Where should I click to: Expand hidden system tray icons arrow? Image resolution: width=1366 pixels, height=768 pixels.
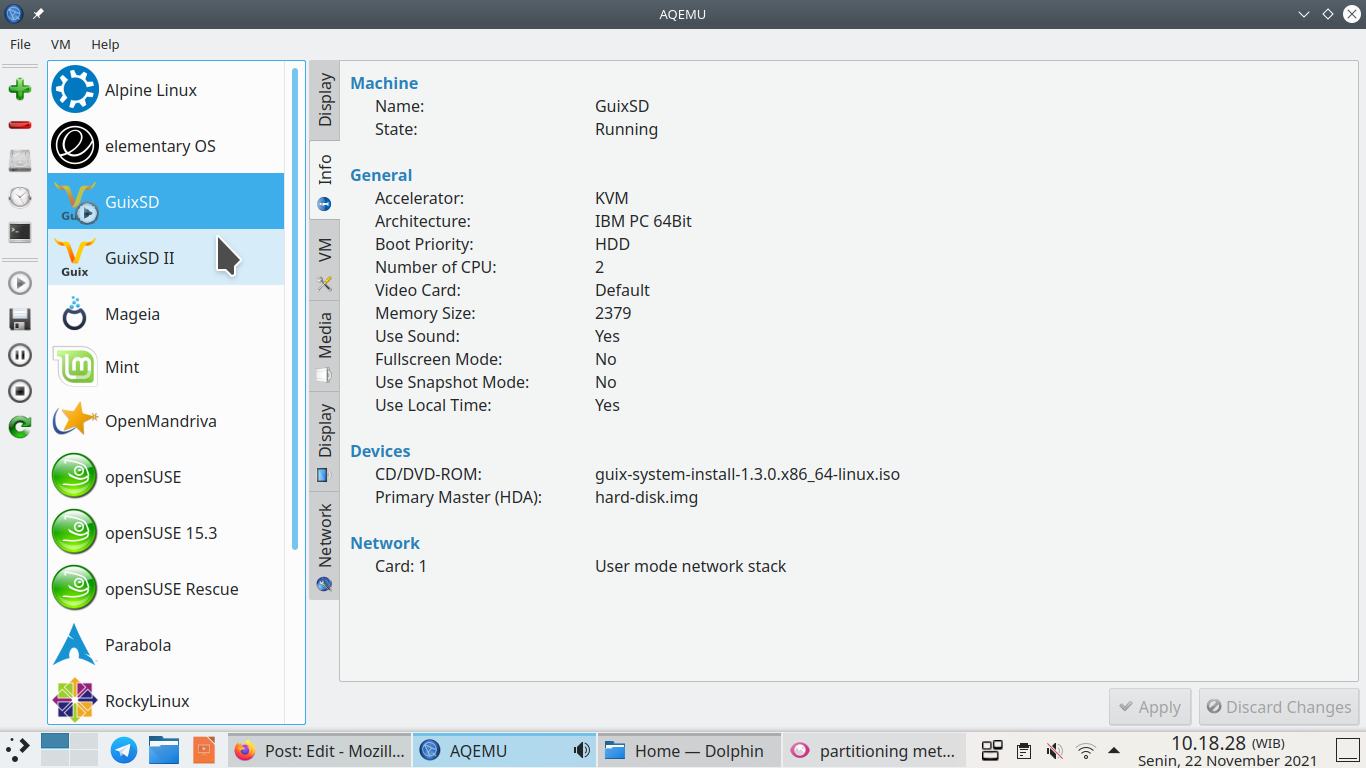[1114, 750]
